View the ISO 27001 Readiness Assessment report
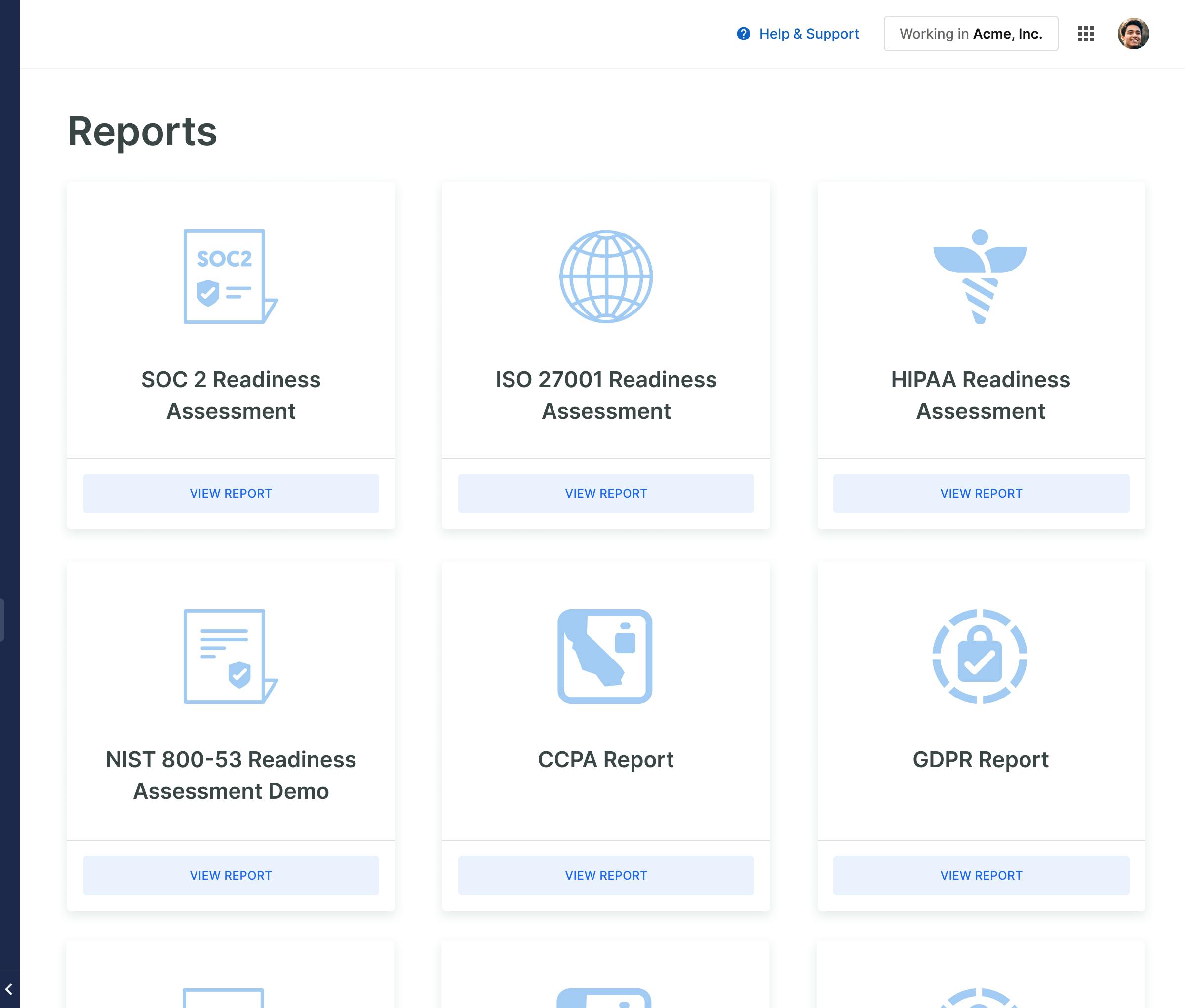 (x=606, y=493)
